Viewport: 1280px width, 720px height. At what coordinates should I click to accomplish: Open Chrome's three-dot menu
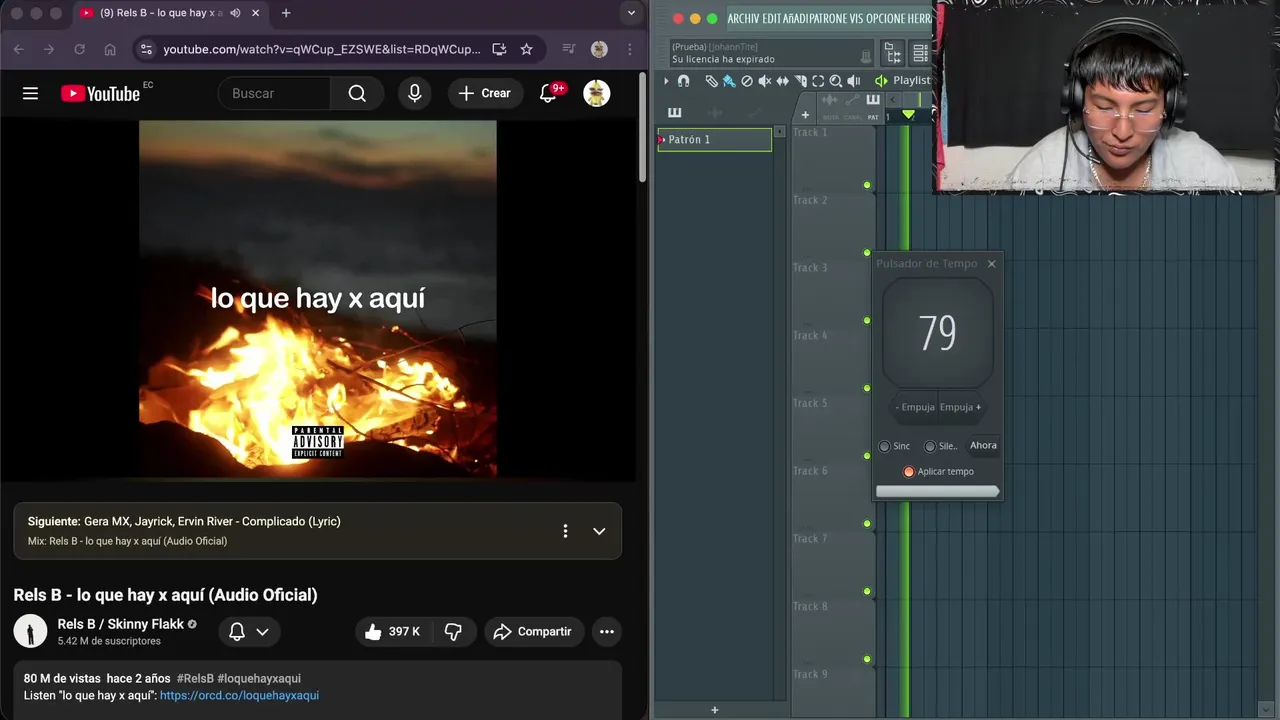[629, 49]
